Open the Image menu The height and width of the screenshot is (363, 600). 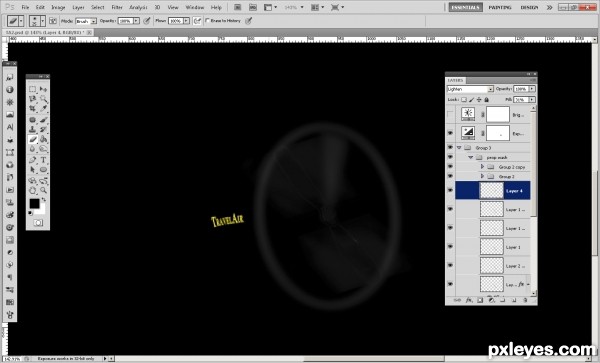58,7
